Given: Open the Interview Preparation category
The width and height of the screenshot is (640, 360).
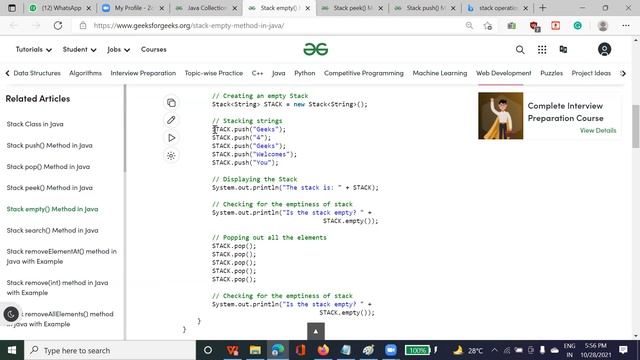Looking at the screenshot, I should pos(143,73).
